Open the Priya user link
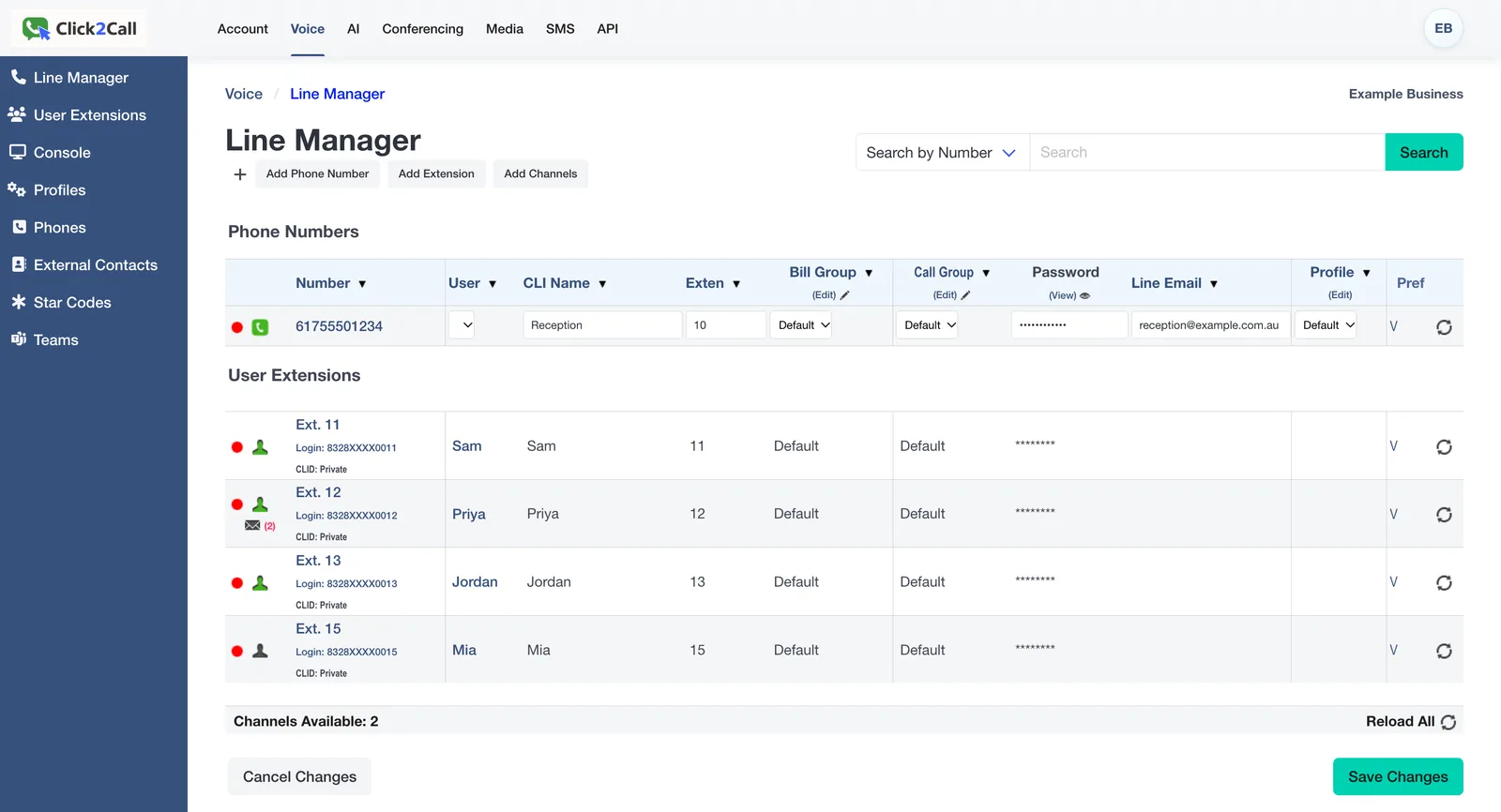Viewport: 1501px width, 812px height. (x=469, y=514)
